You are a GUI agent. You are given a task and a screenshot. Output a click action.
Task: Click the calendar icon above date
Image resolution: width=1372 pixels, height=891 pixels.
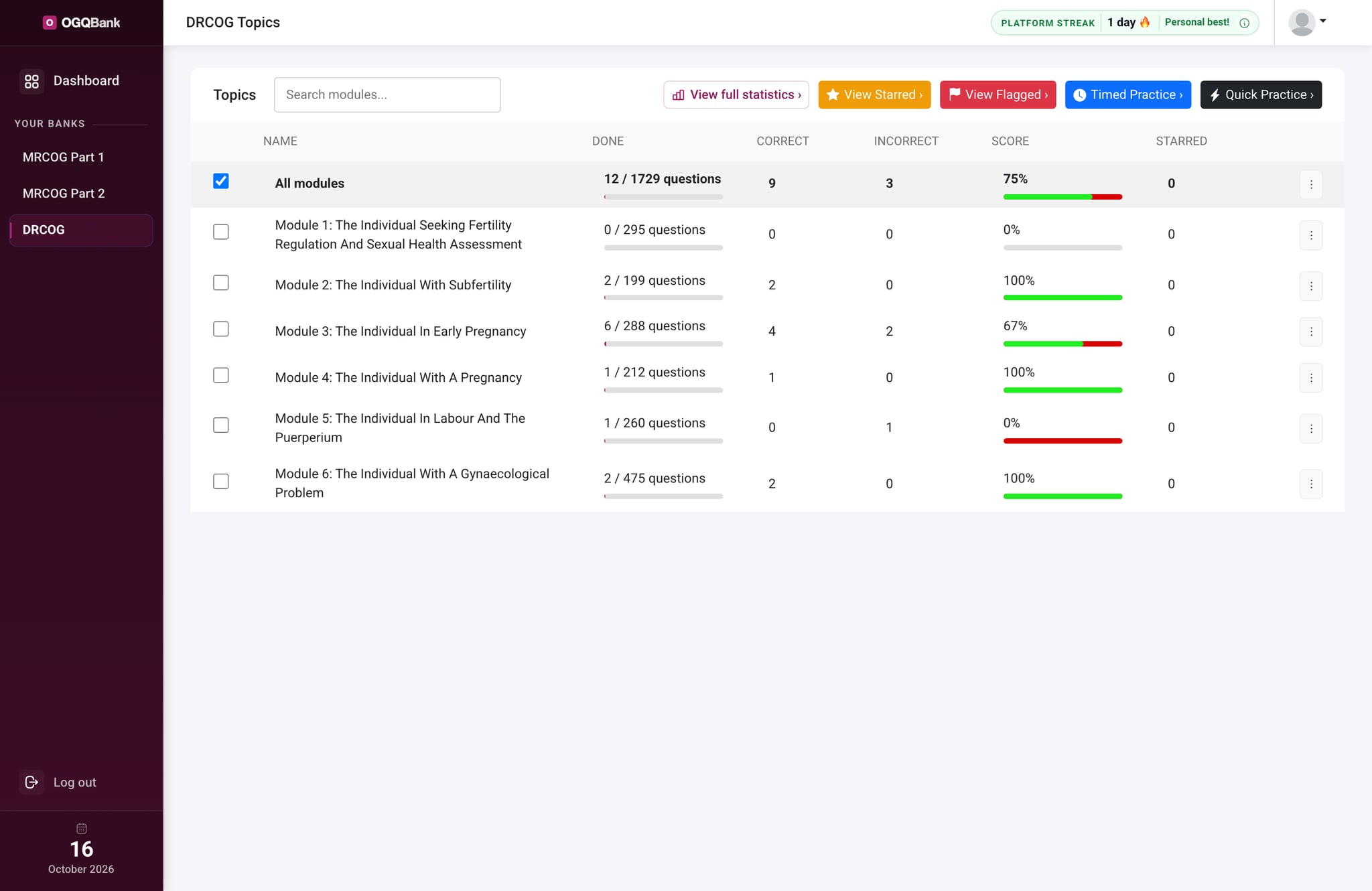pyautogui.click(x=82, y=828)
